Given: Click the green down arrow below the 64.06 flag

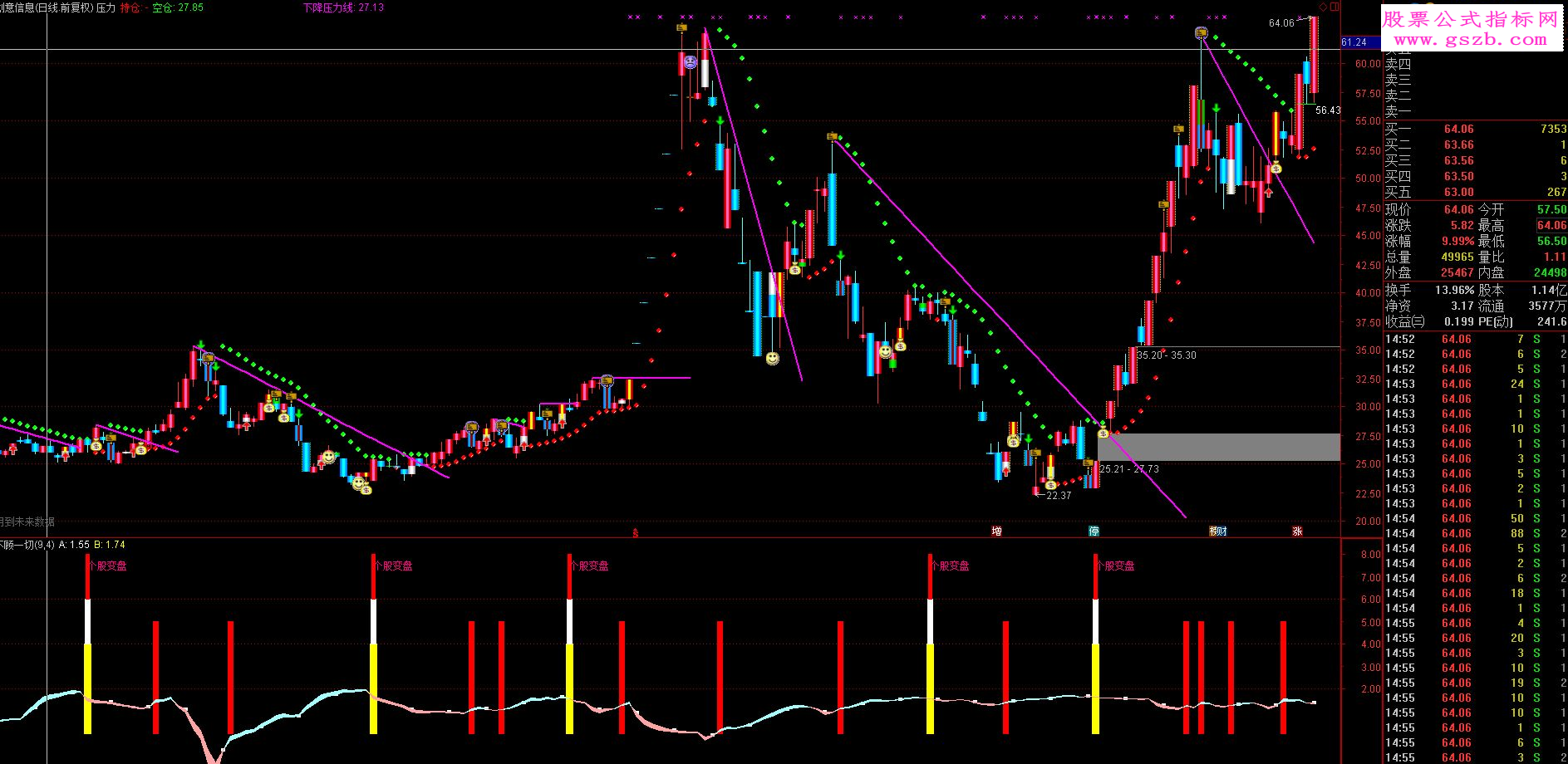Looking at the screenshot, I should click(x=1216, y=108).
